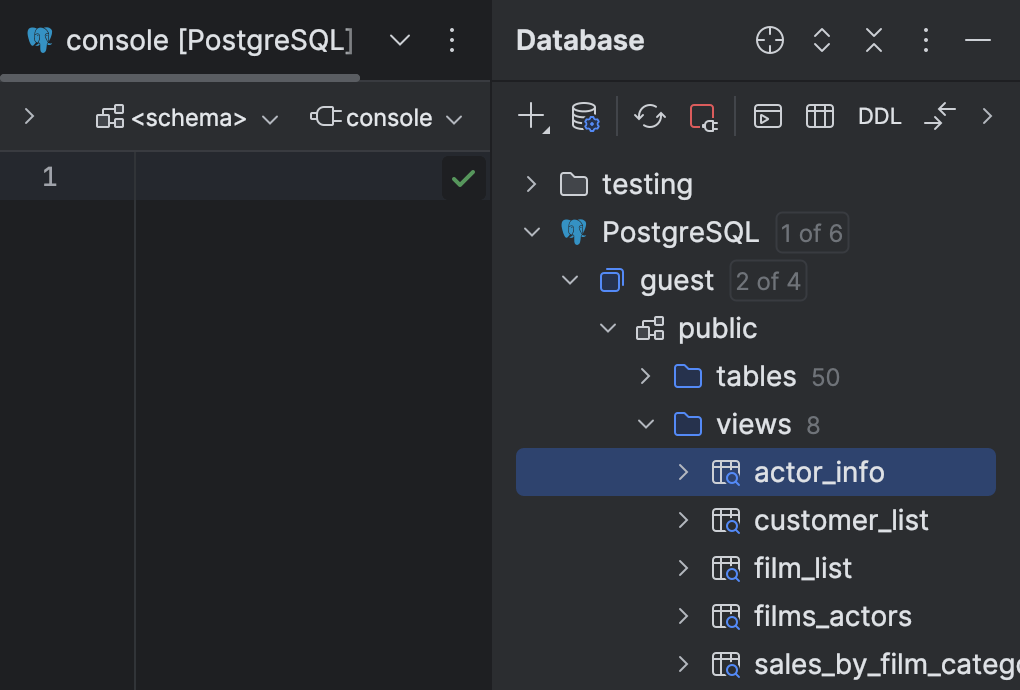The width and height of the screenshot is (1020, 690).
Task: Open the DDL source viewer
Action: click(x=879, y=116)
